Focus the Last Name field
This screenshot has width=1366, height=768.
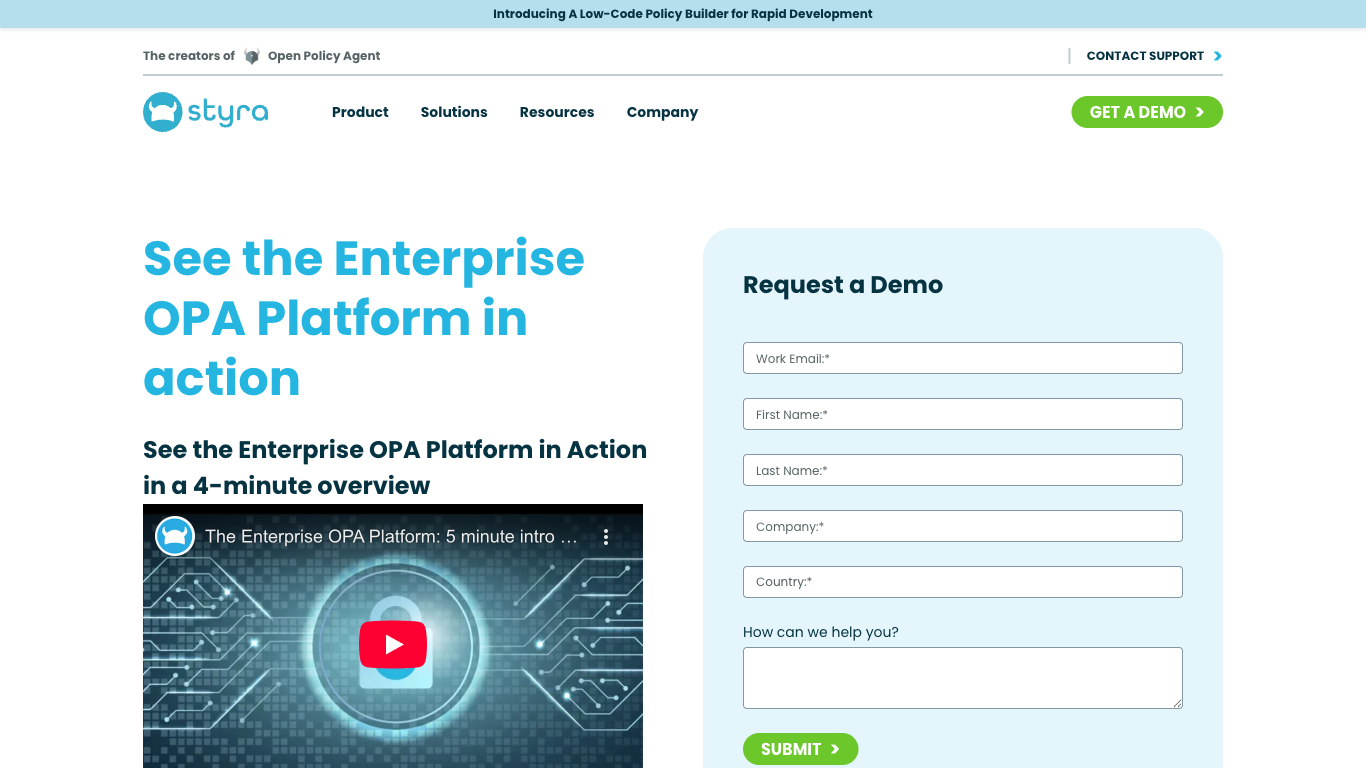point(963,470)
